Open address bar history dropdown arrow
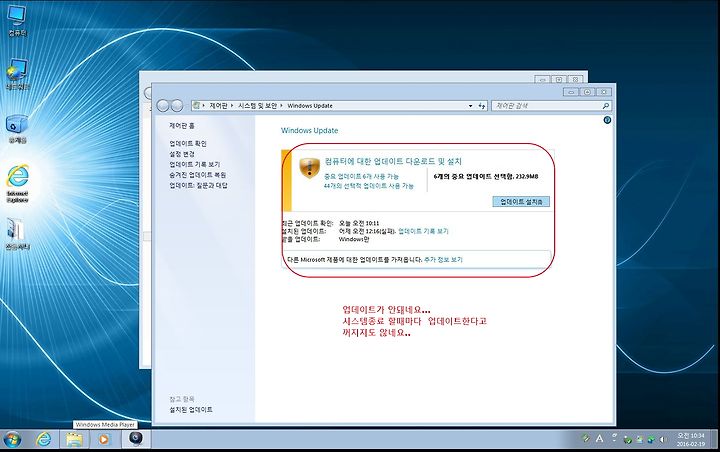Screen dimensions: 720x452 point(470,106)
